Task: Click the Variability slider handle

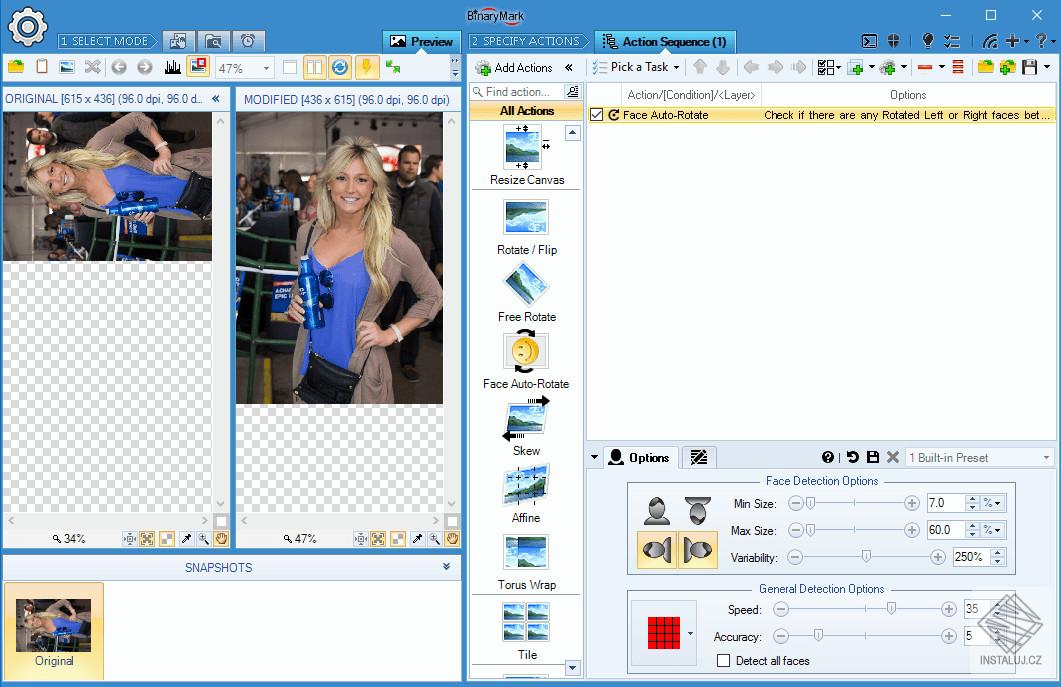Action: [x=866, y=557]
